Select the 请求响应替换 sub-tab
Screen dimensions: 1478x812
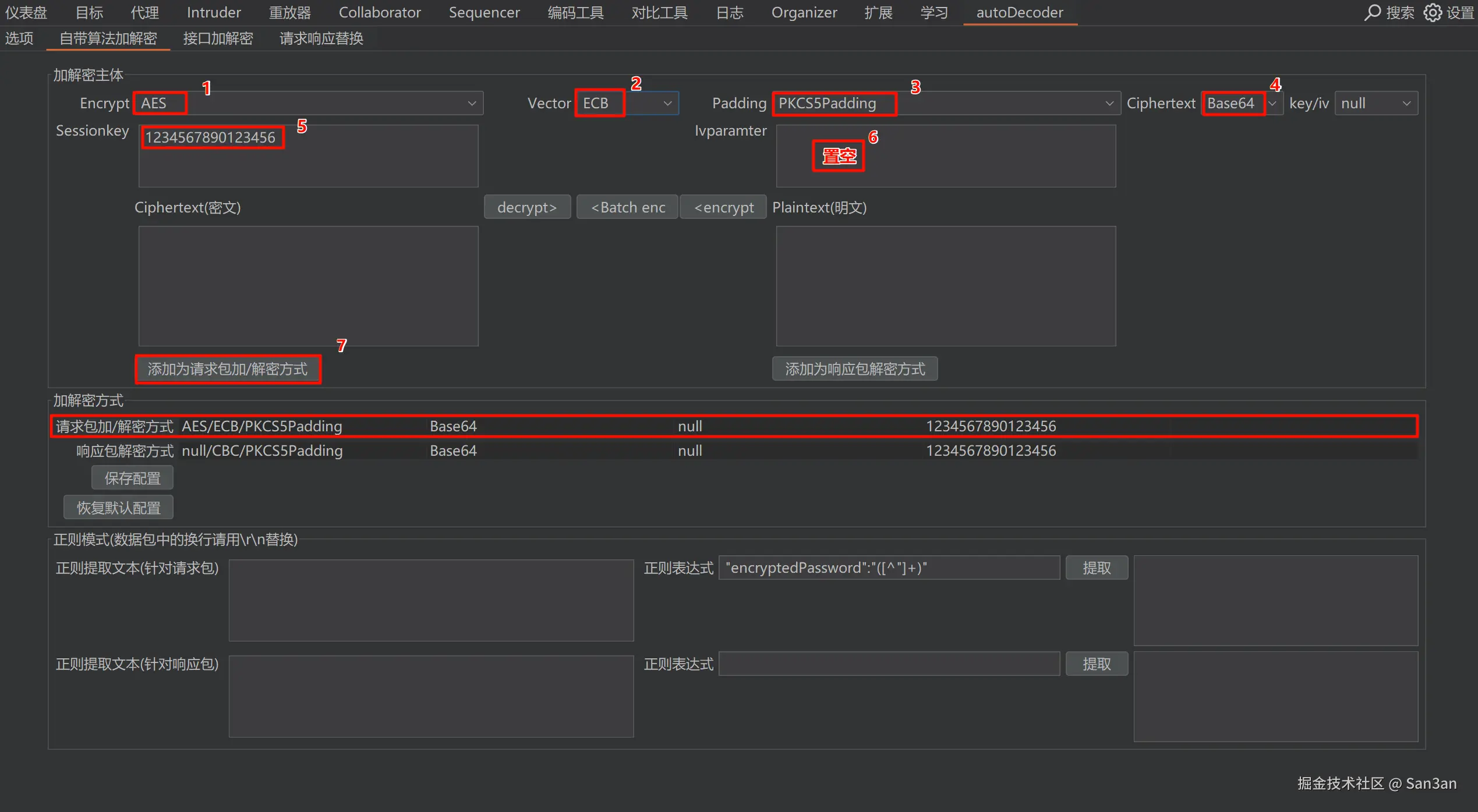coord(321,38)
